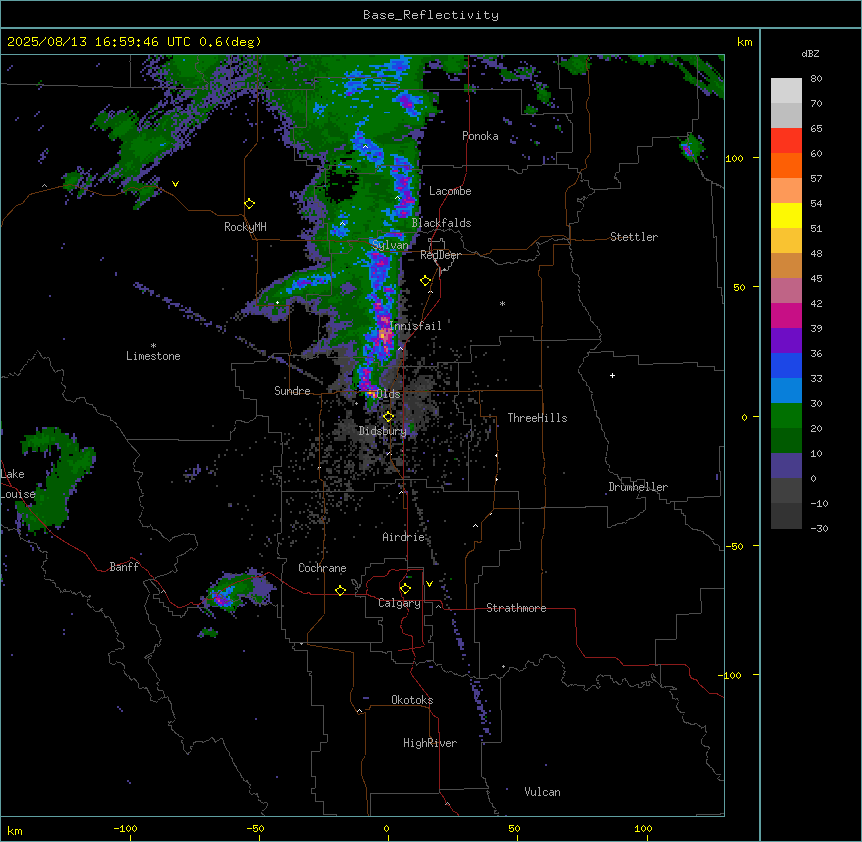This screenshot has width=862, height=842.
Task: Select the light gray 70-80 dBZ legend swatch
Action: [786, 91]
